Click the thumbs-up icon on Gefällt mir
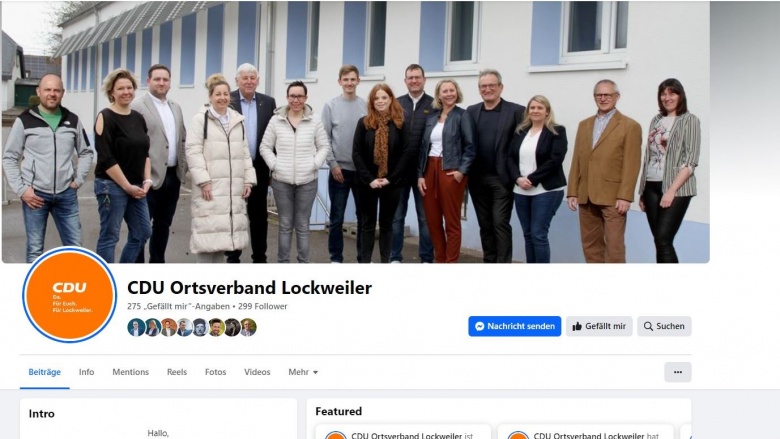The width and height of the screenshot is (780, 439). 577,326
